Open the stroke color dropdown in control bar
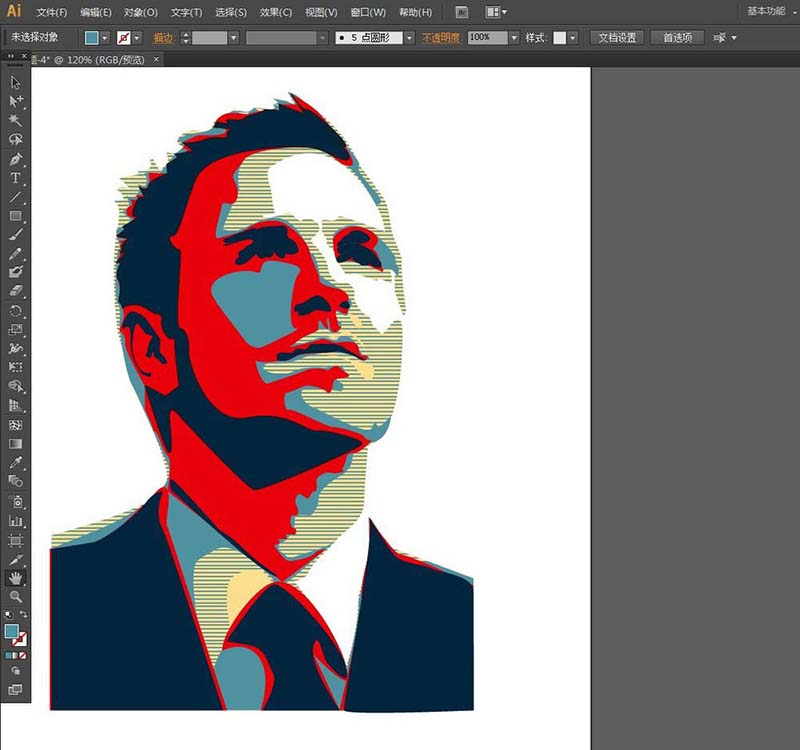 [136, 38]
